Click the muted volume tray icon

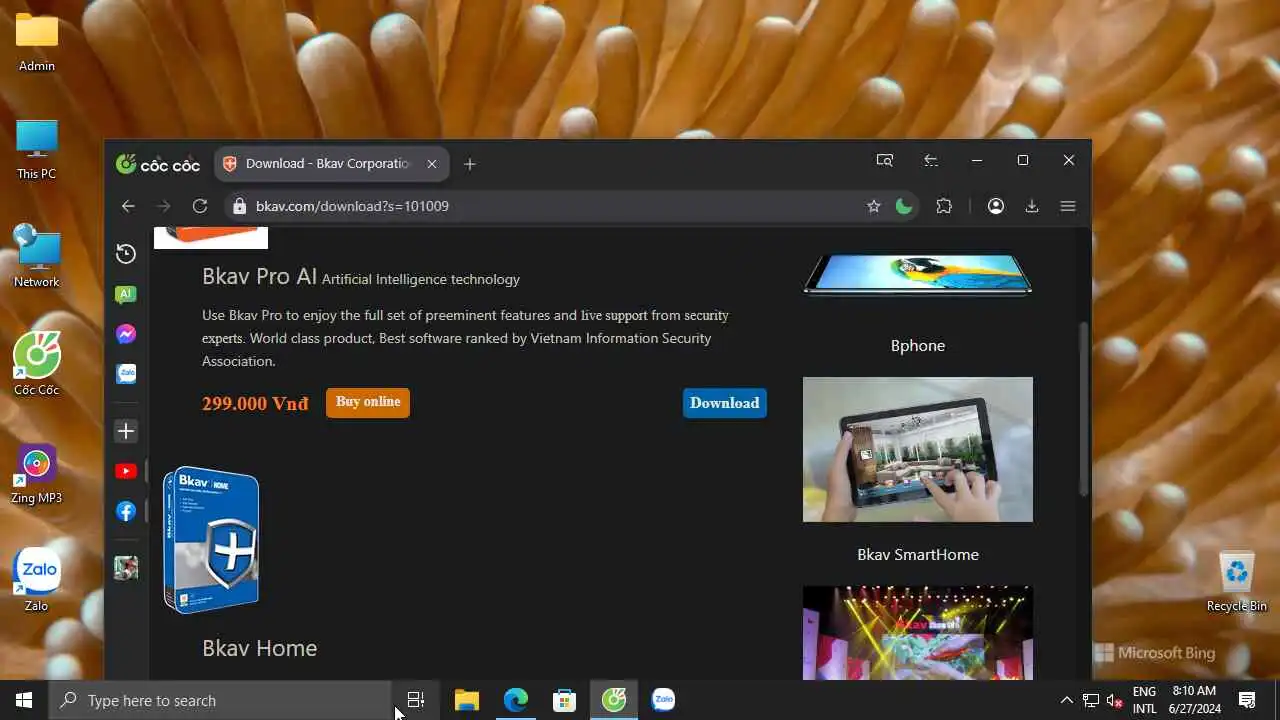(1115, 700)
